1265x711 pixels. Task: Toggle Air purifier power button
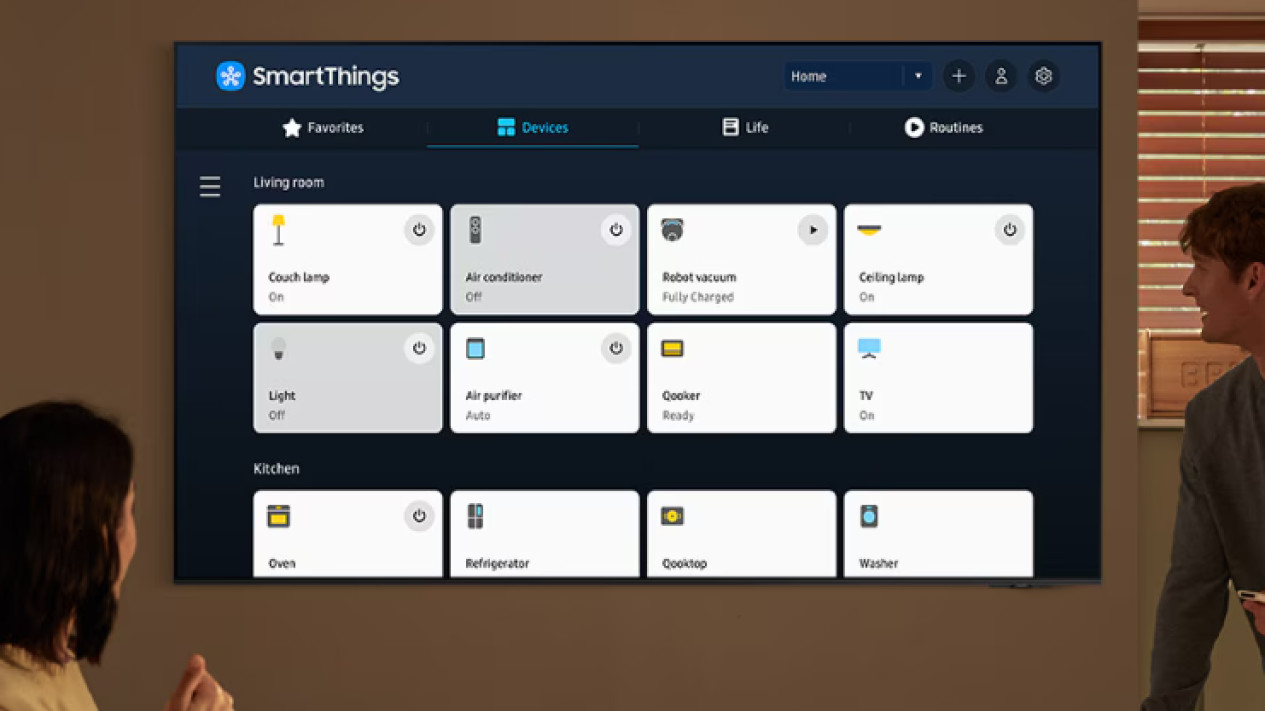coord(616,348)
